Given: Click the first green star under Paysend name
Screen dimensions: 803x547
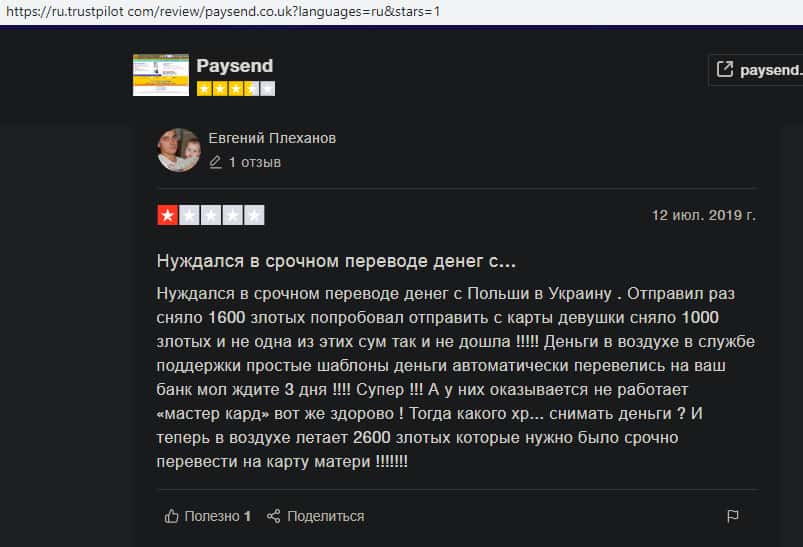Looking at the screenshot, I should pos(205,89).
